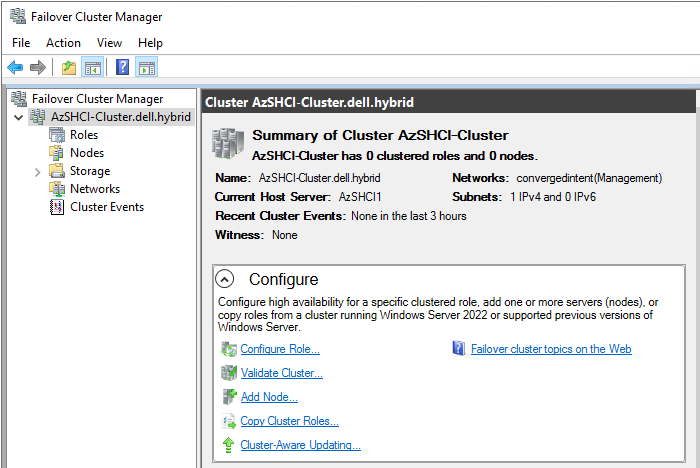Screen dimensions: 700x468
Task: Collapse the AzSHCI-Cluster.dell.hybrid tree node
Action: coord(19,117)
